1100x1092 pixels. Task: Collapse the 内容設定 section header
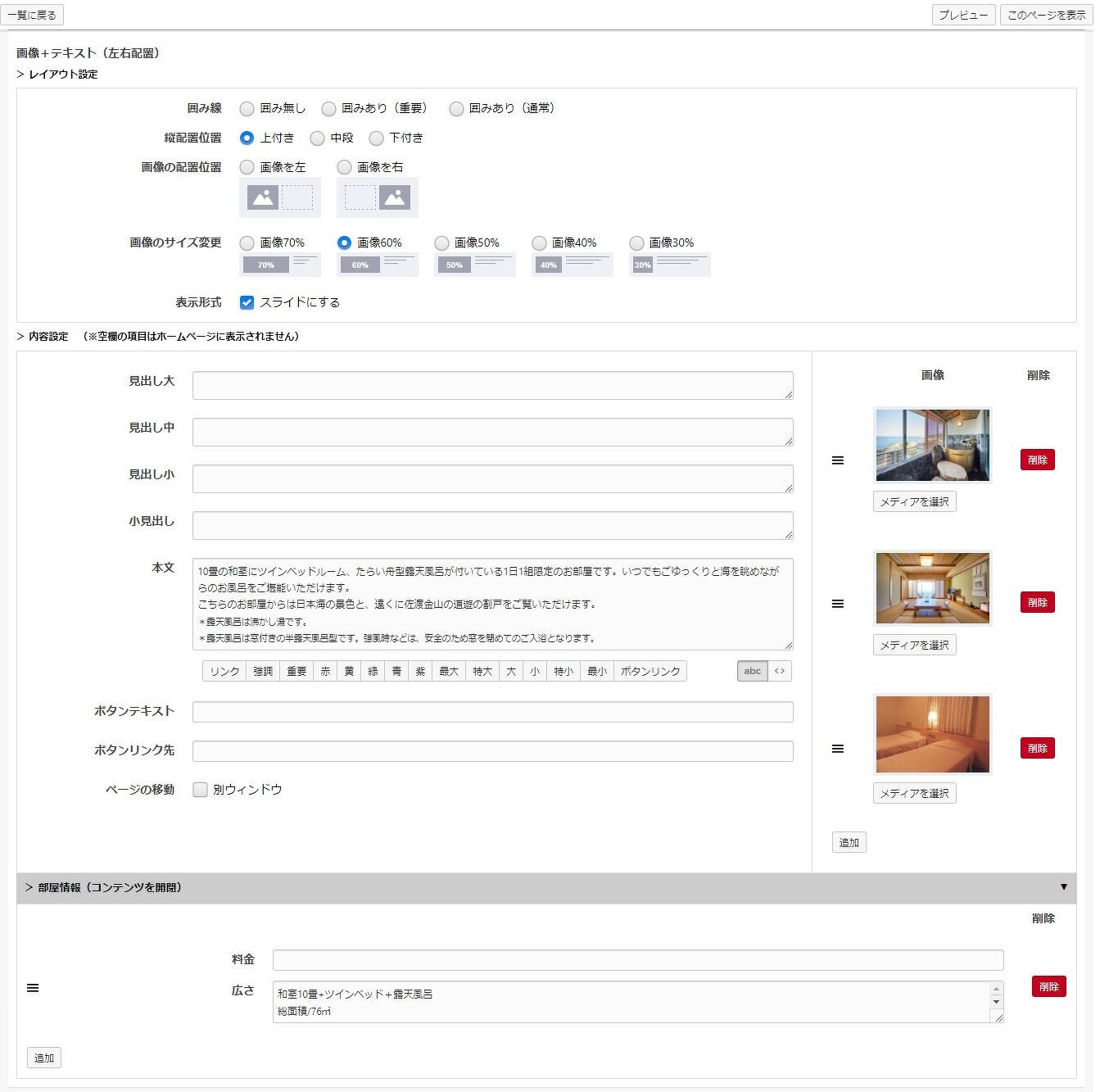click(x=43, y=337)
